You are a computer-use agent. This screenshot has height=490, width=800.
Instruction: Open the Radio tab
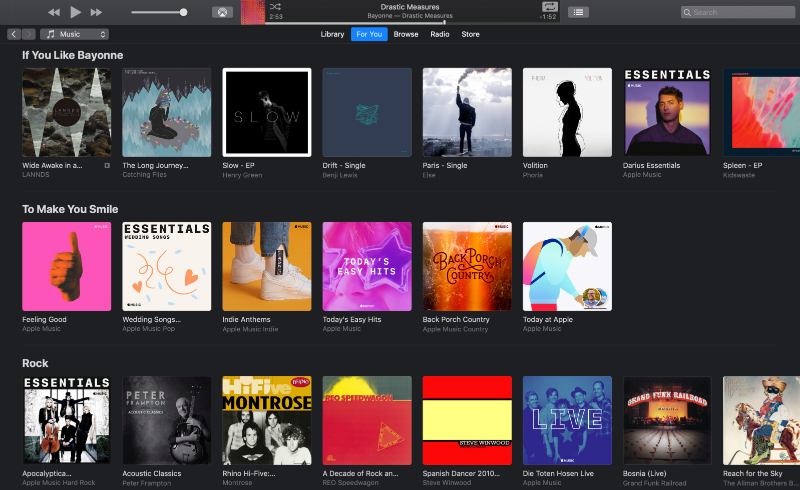pos(439,34)
